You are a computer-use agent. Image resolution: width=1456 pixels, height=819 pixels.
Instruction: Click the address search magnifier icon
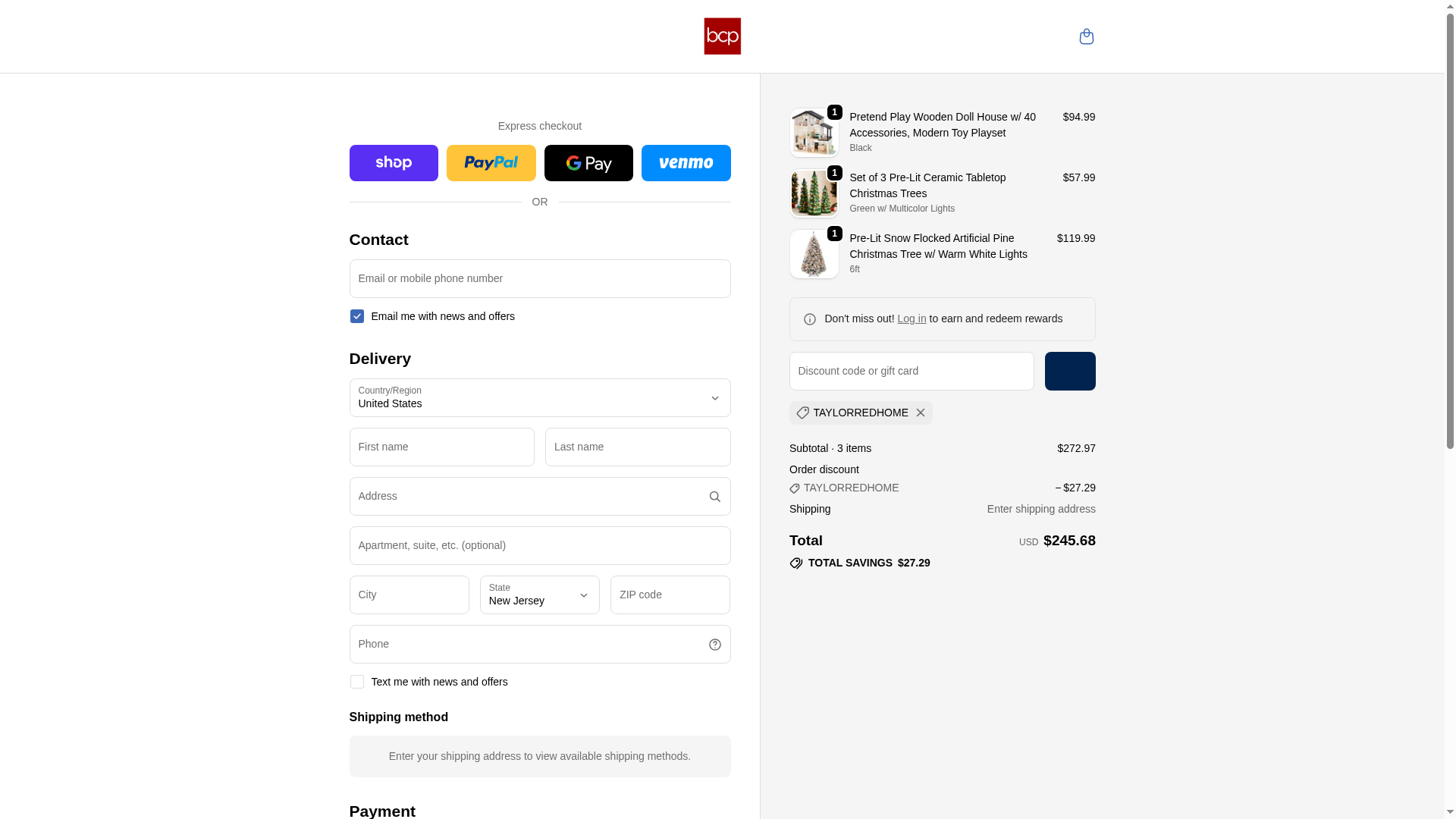point(714,497)
